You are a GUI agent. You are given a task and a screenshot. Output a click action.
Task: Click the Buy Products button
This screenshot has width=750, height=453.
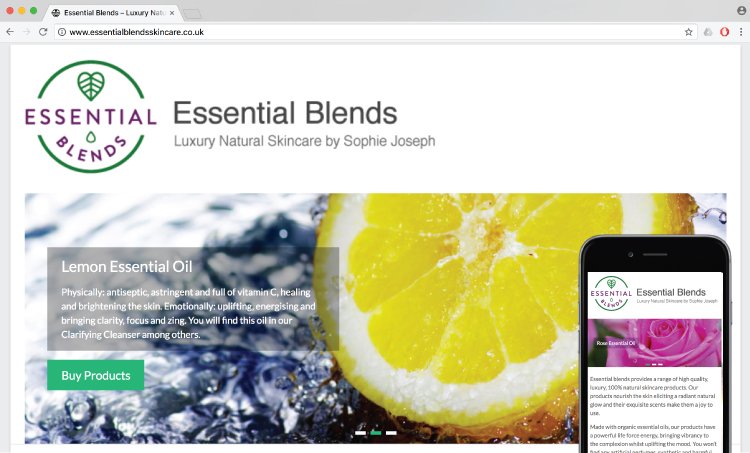pos(96,375)
